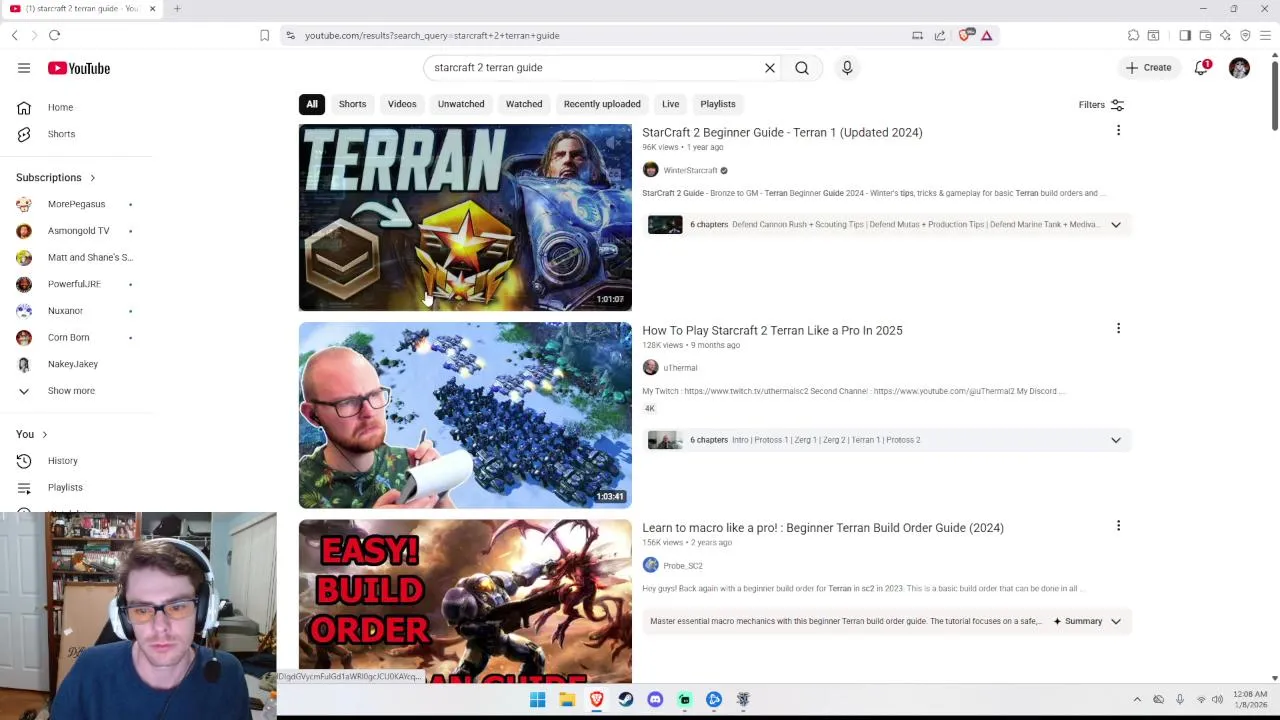
Task: Start voice search with the microphone
Action: (847, 68)
